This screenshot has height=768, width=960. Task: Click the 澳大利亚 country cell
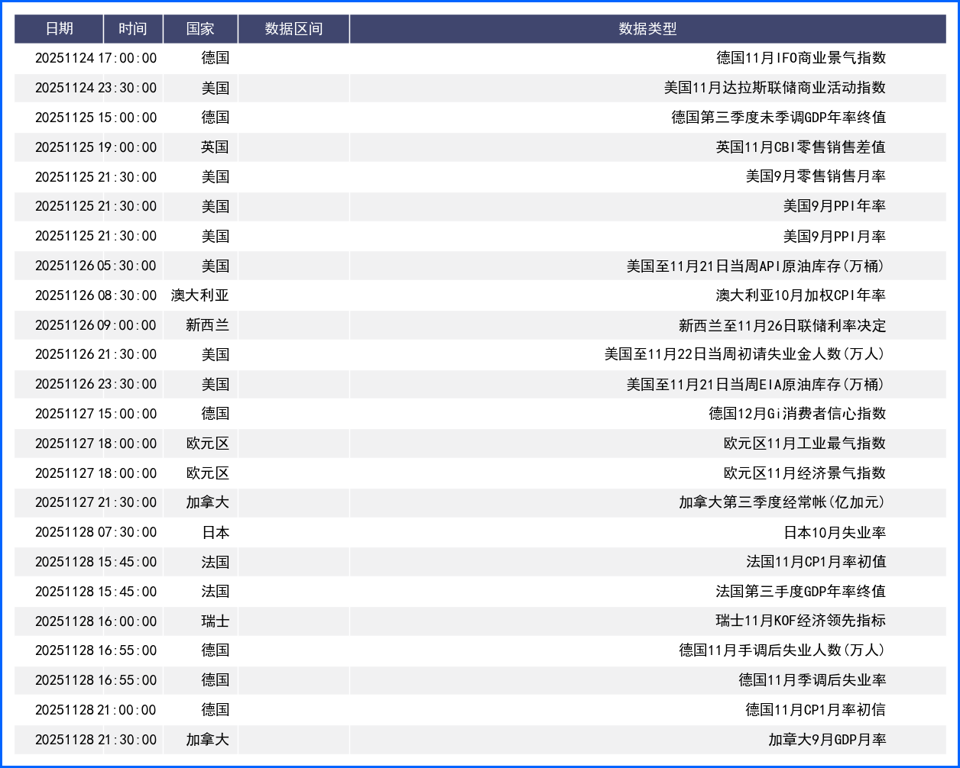click(x=200, y=295)
